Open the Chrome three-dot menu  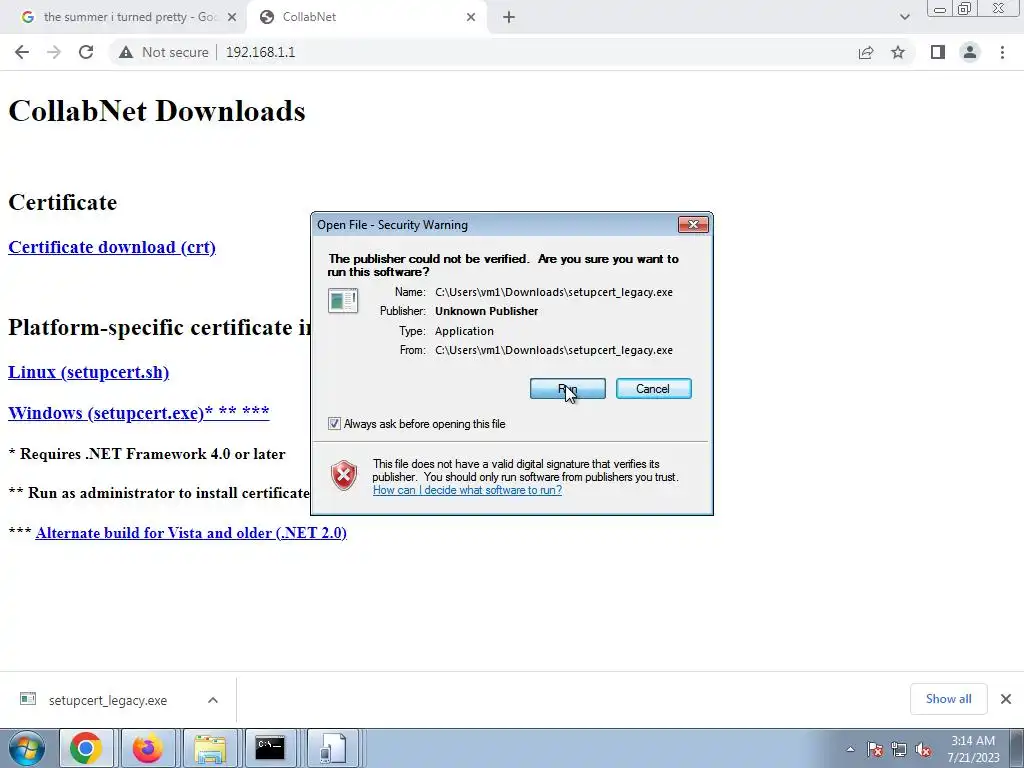[1002, 52]
